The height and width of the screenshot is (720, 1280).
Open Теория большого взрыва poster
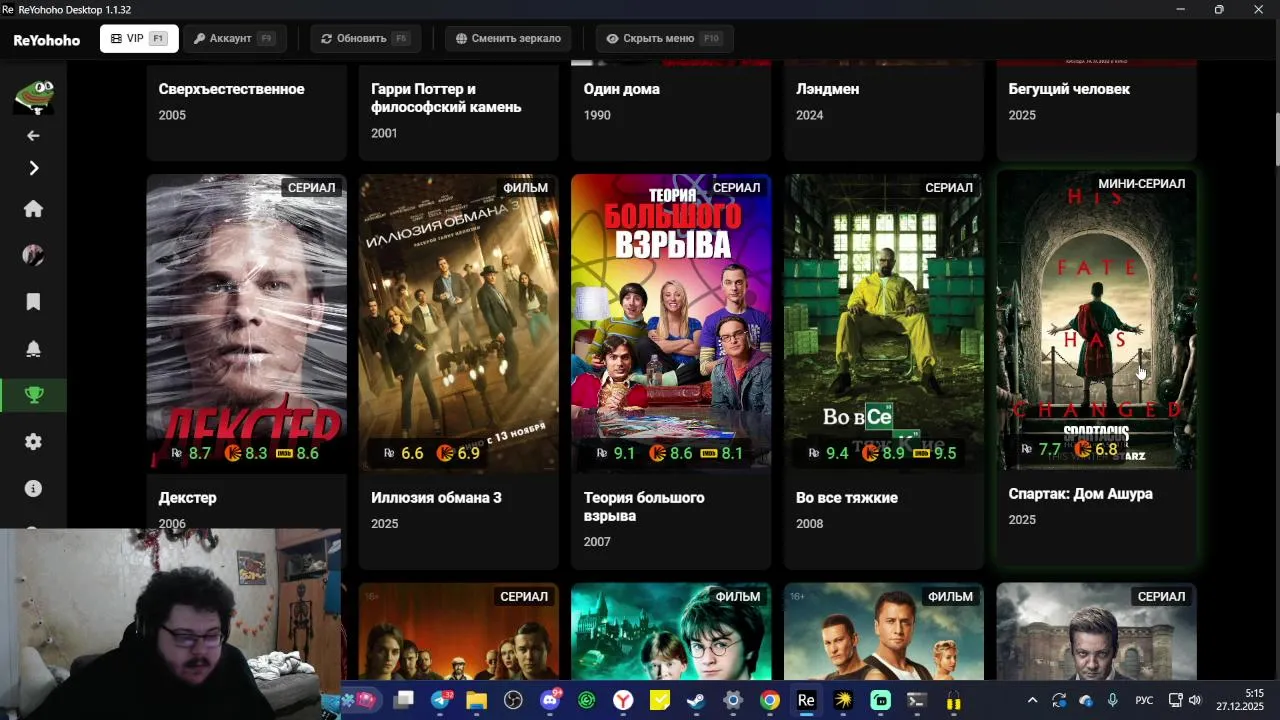671,322
